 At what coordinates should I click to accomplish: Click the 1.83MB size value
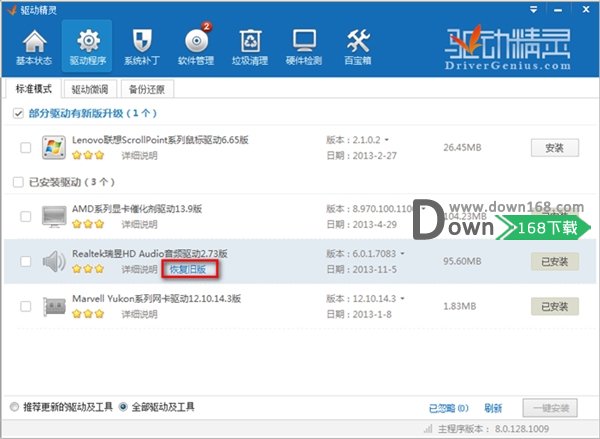click(x=460, y=306)
